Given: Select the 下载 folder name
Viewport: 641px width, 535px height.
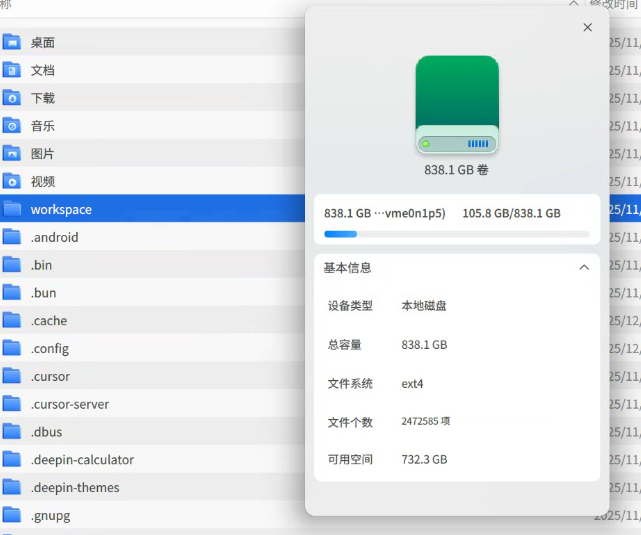Looking at the screenshot, I should (x=43, y=98).
